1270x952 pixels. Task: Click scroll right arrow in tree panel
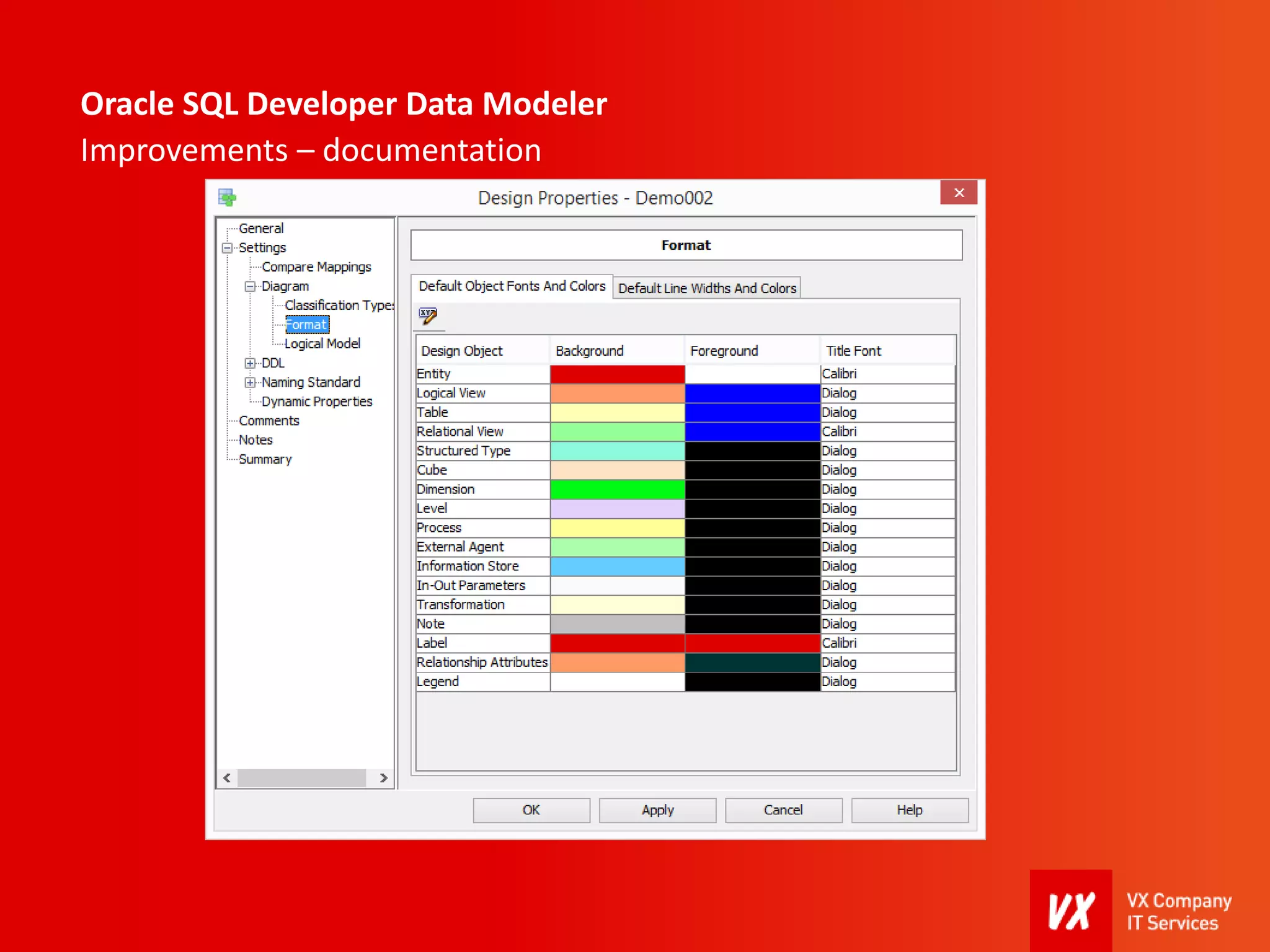[383, 778]
